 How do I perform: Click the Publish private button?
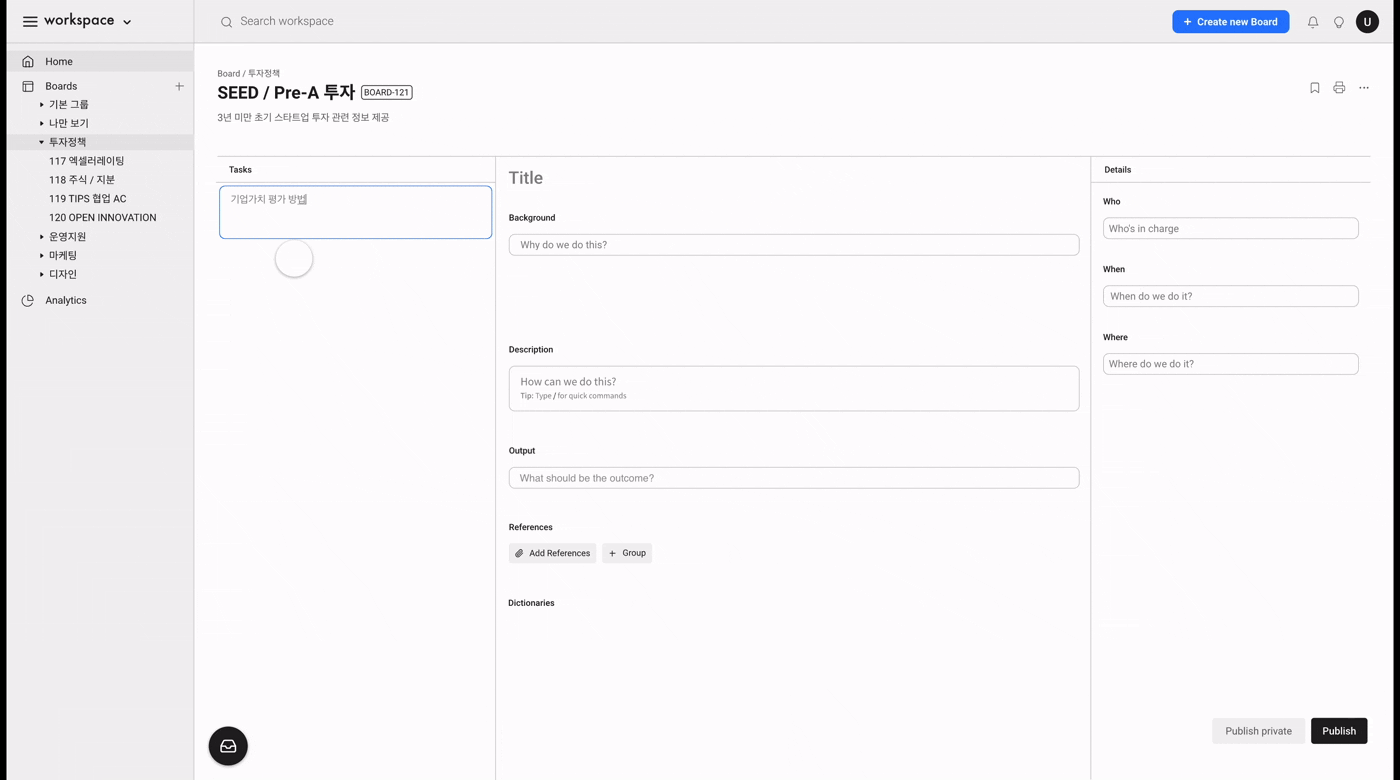click(x=1258, y=731)
